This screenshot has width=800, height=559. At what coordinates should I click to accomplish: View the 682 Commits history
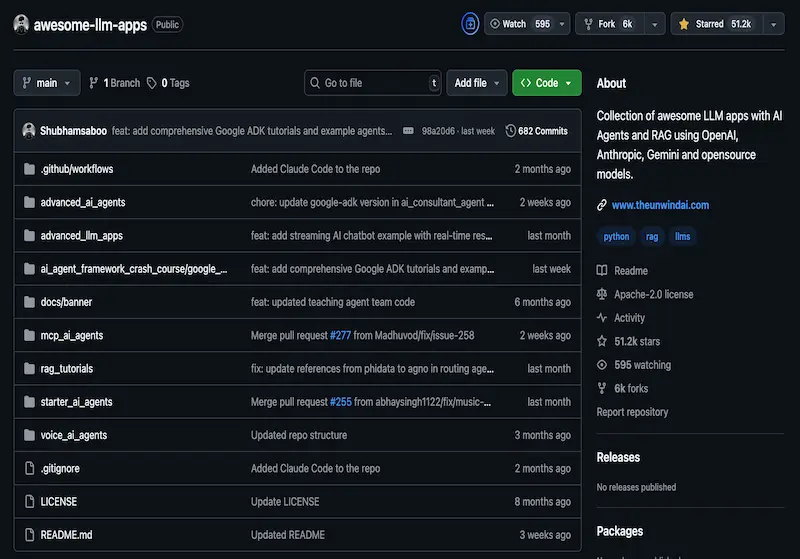click(536, 131)
